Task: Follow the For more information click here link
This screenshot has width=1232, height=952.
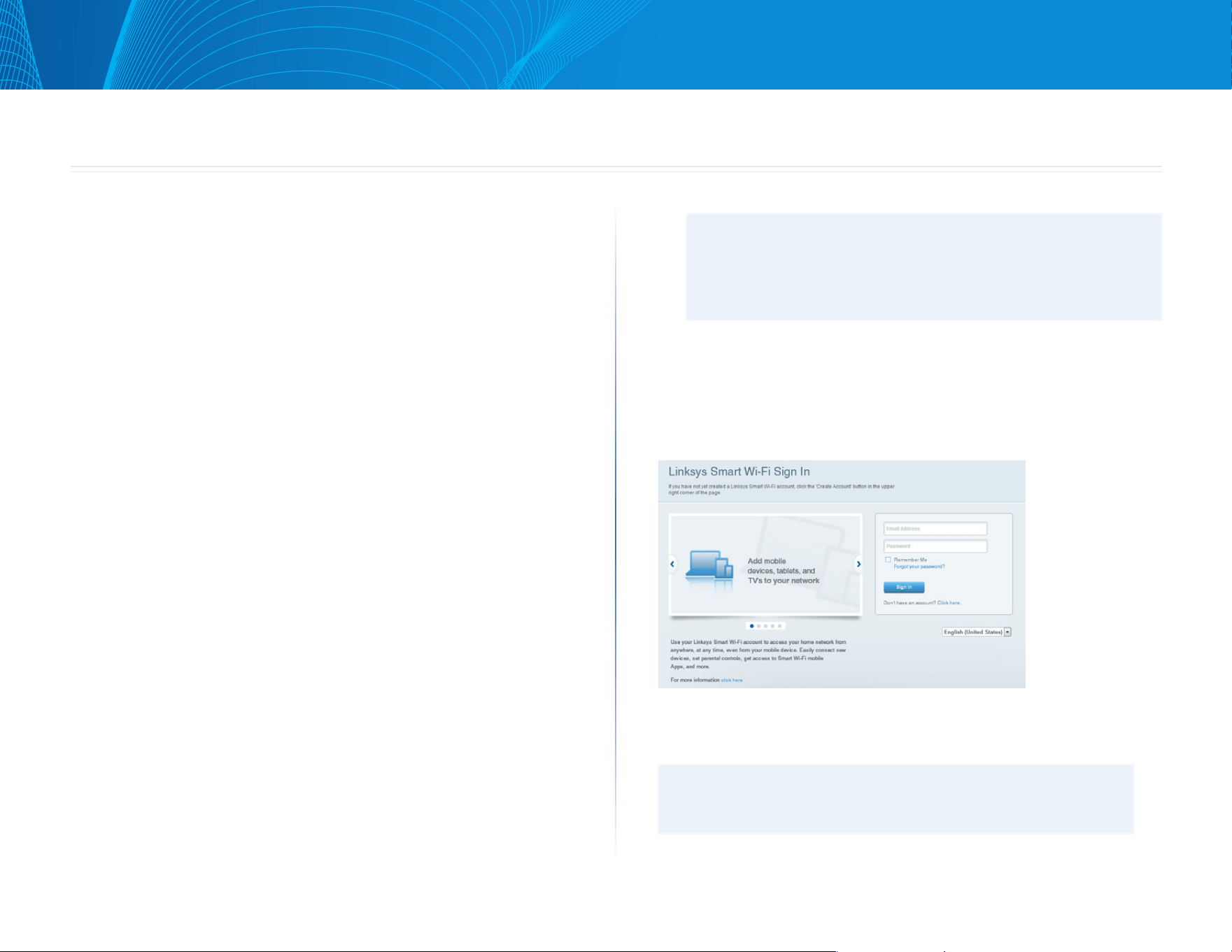Action: point(732,680)
